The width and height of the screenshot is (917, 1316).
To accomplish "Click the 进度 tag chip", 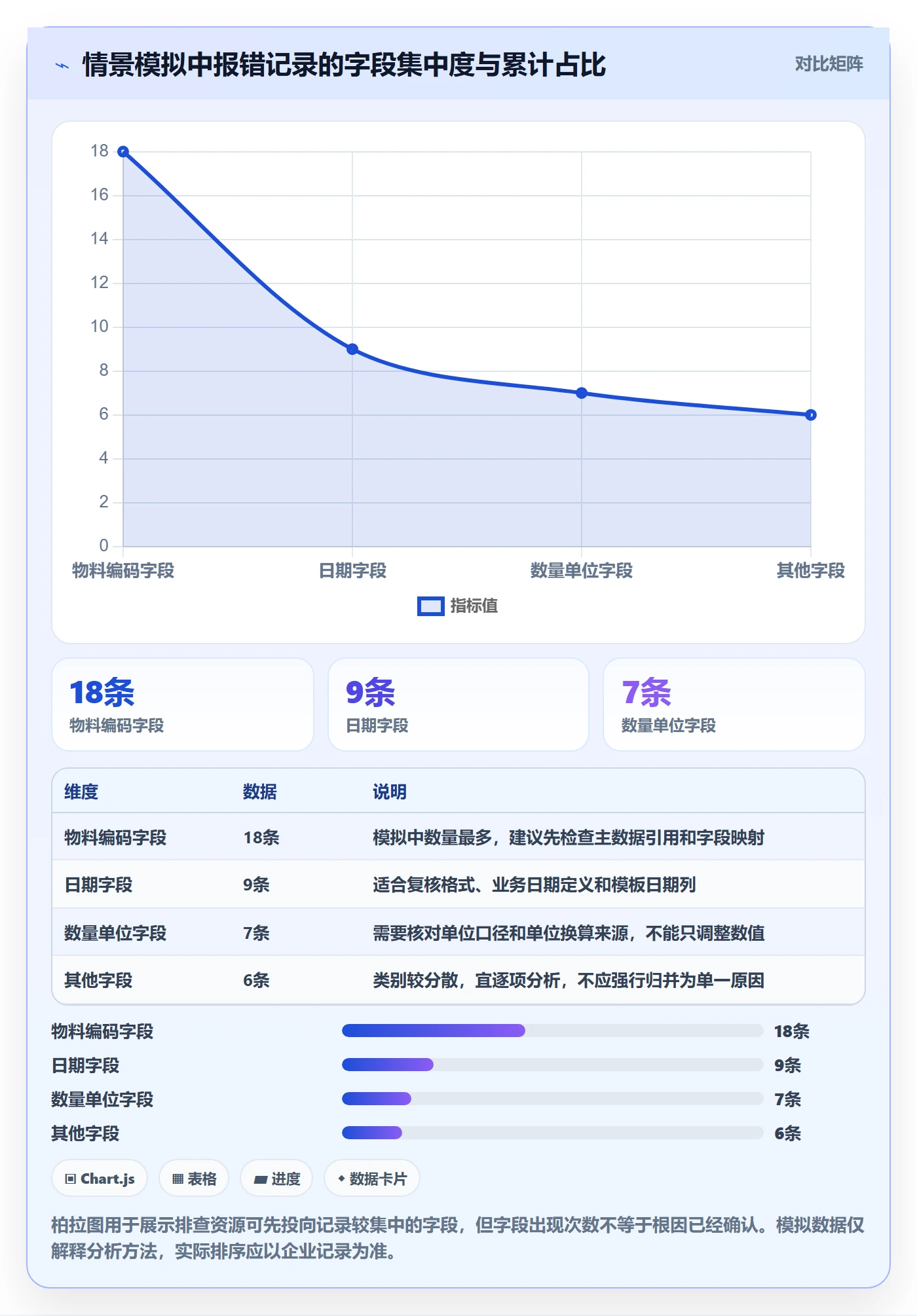I will (276, 1179).
